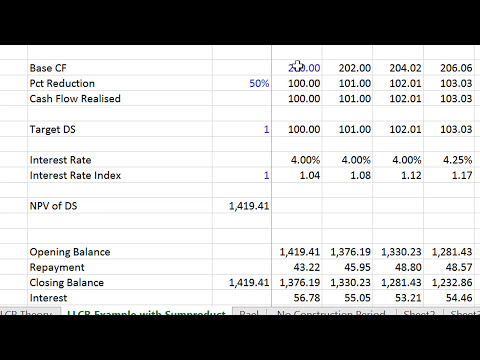Click the blue 1 input beside Target DS
The width and height of the screenshot is (480, 360).
pos(242,129)
